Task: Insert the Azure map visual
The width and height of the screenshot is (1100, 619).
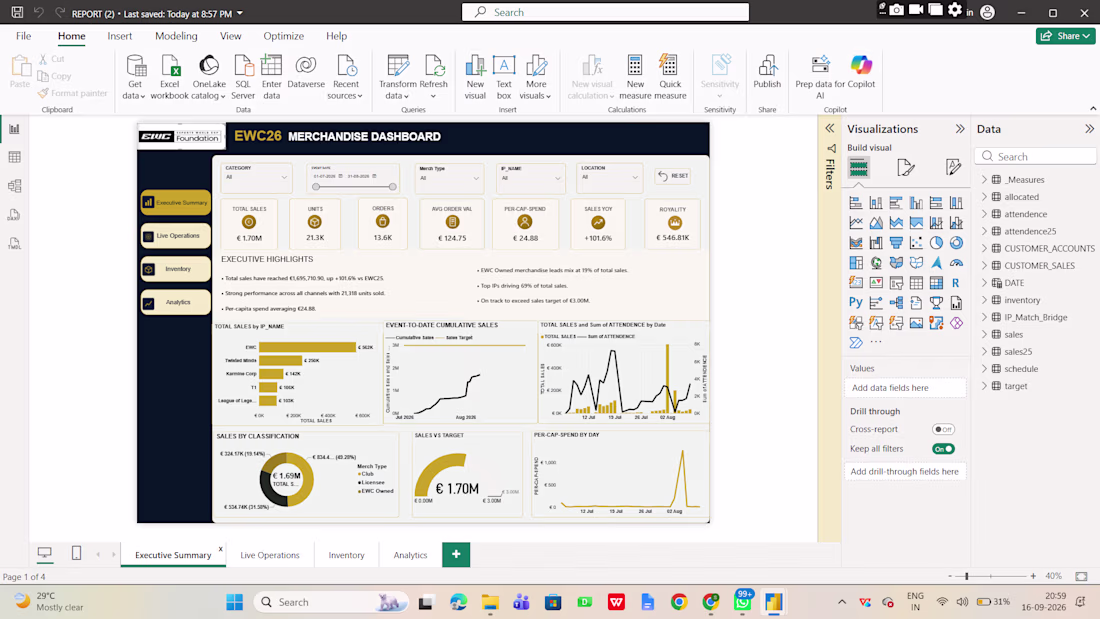Action: [x=937, y=263]
